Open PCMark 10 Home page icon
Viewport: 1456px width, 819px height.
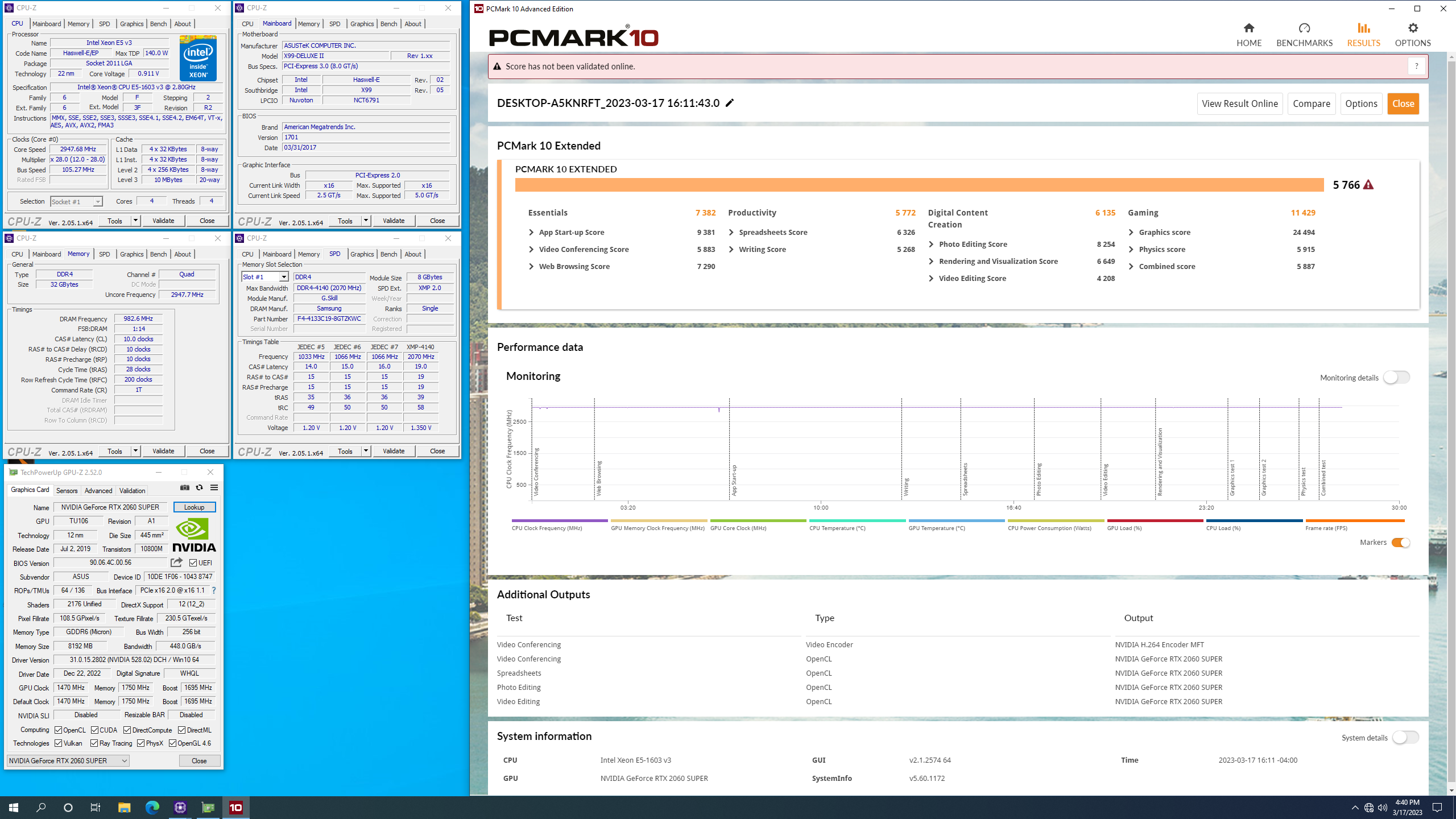pos(1249,28)
